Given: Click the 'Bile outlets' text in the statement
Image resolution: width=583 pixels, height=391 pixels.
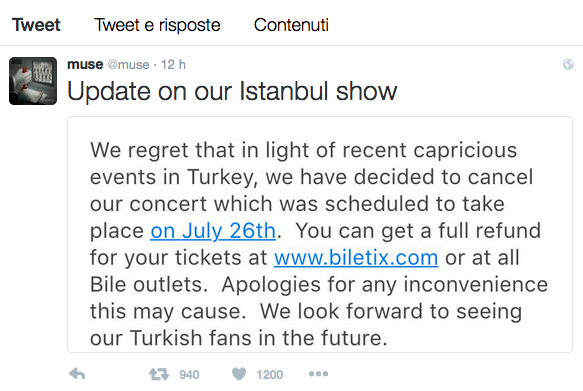Looking at the screenshot, I should [148, 285].
